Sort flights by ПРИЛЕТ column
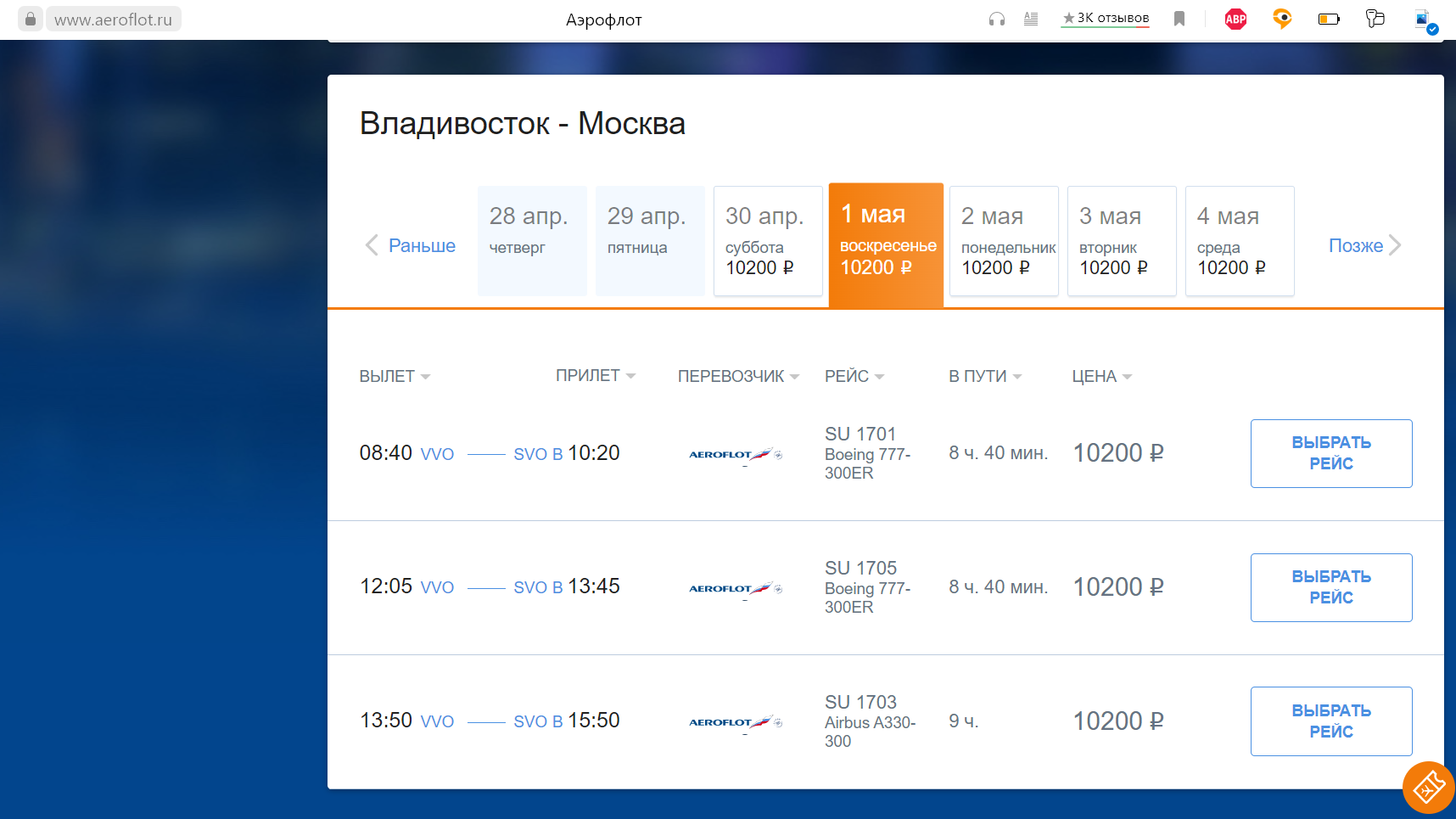The image size is (1456, 819). pyautogui.click(x=596, y=375)
